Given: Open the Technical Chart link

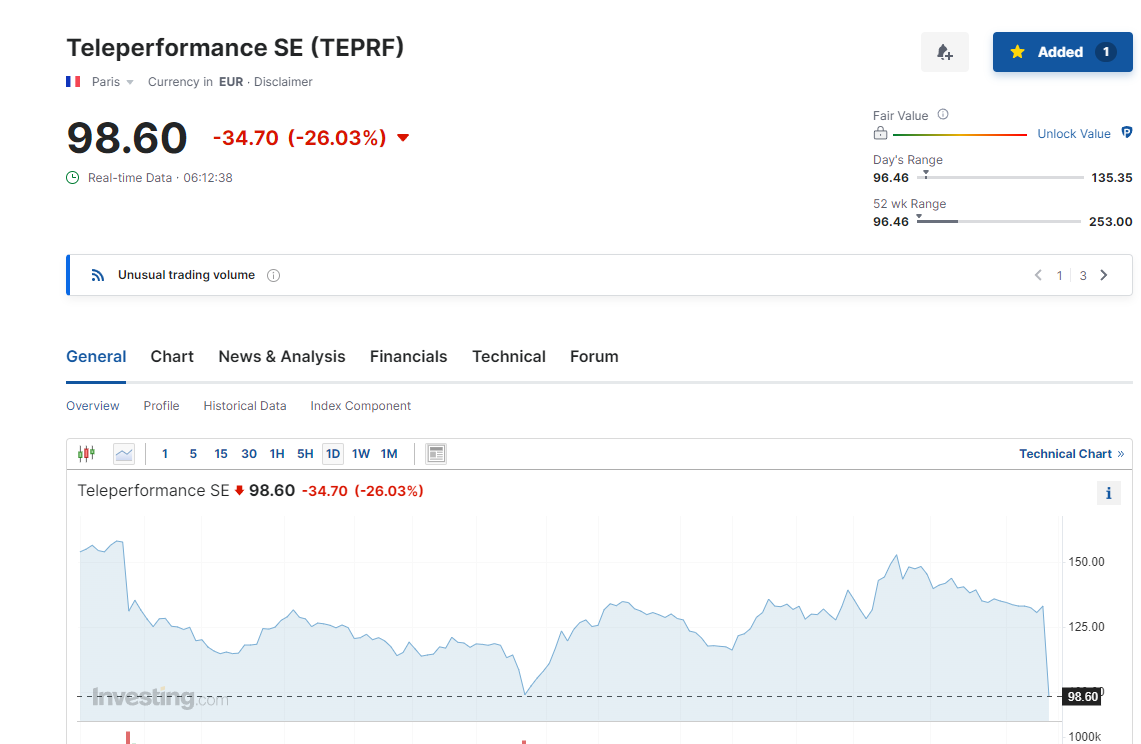Looking at the screenshot, I should click(1071, 454).
